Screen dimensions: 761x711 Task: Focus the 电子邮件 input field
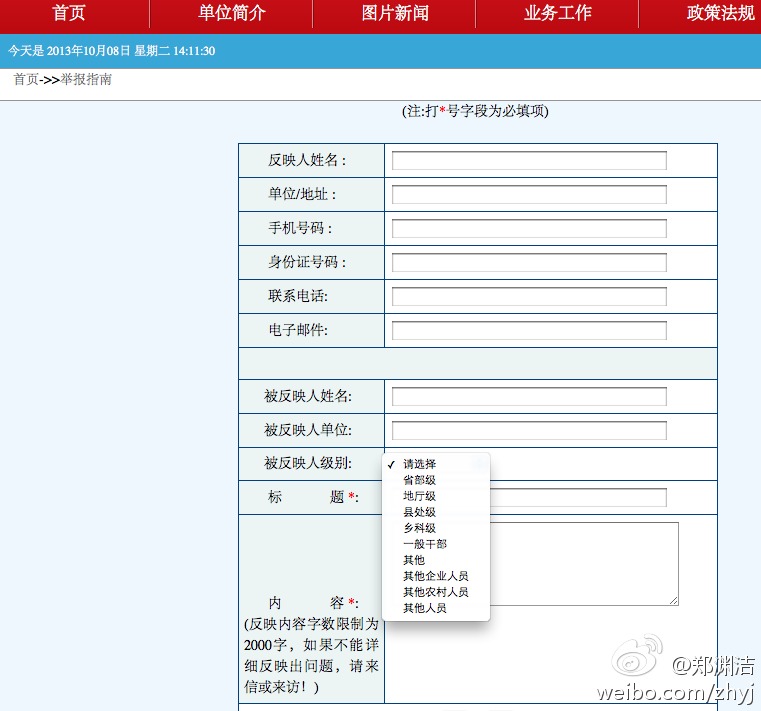529,331
